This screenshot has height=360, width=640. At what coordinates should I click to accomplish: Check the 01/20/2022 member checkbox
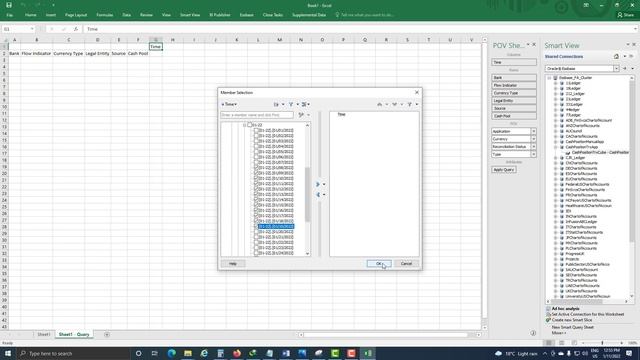256,231
